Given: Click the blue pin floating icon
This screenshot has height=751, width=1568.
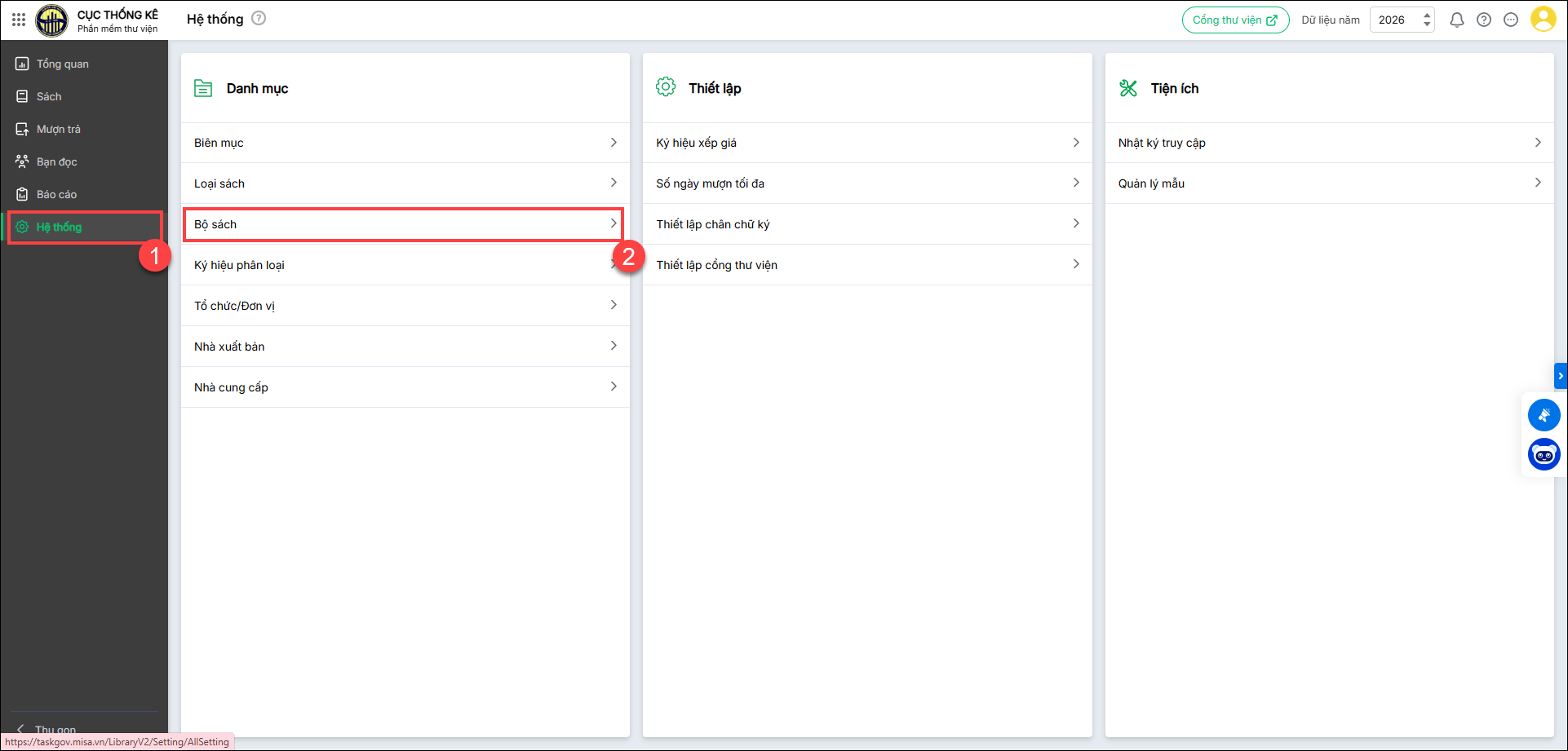Looking at the screenshot, I should pyautogui.click(x=1544, y=415).
